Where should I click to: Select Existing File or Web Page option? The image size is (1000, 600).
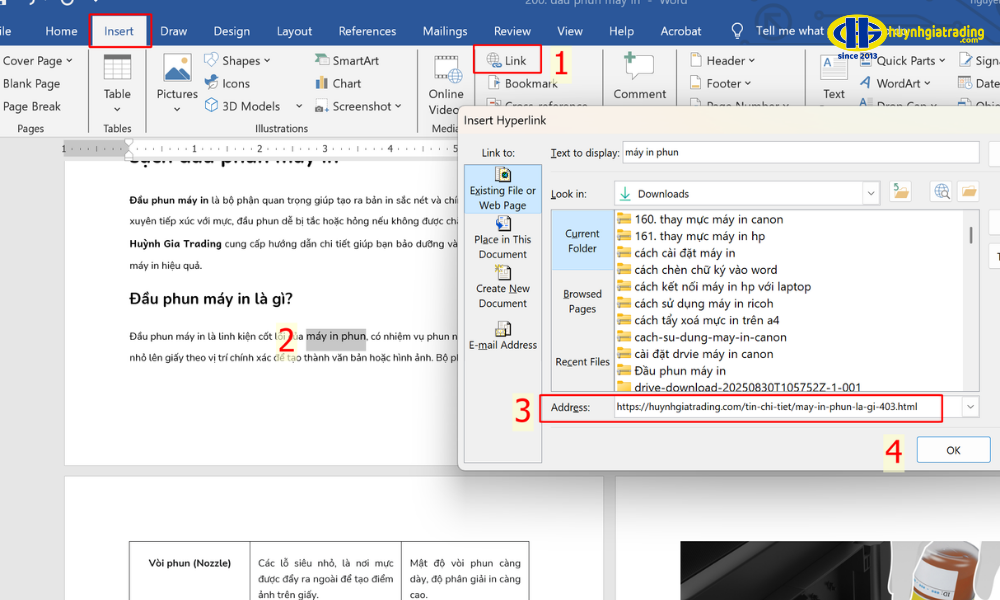[503, 189]
